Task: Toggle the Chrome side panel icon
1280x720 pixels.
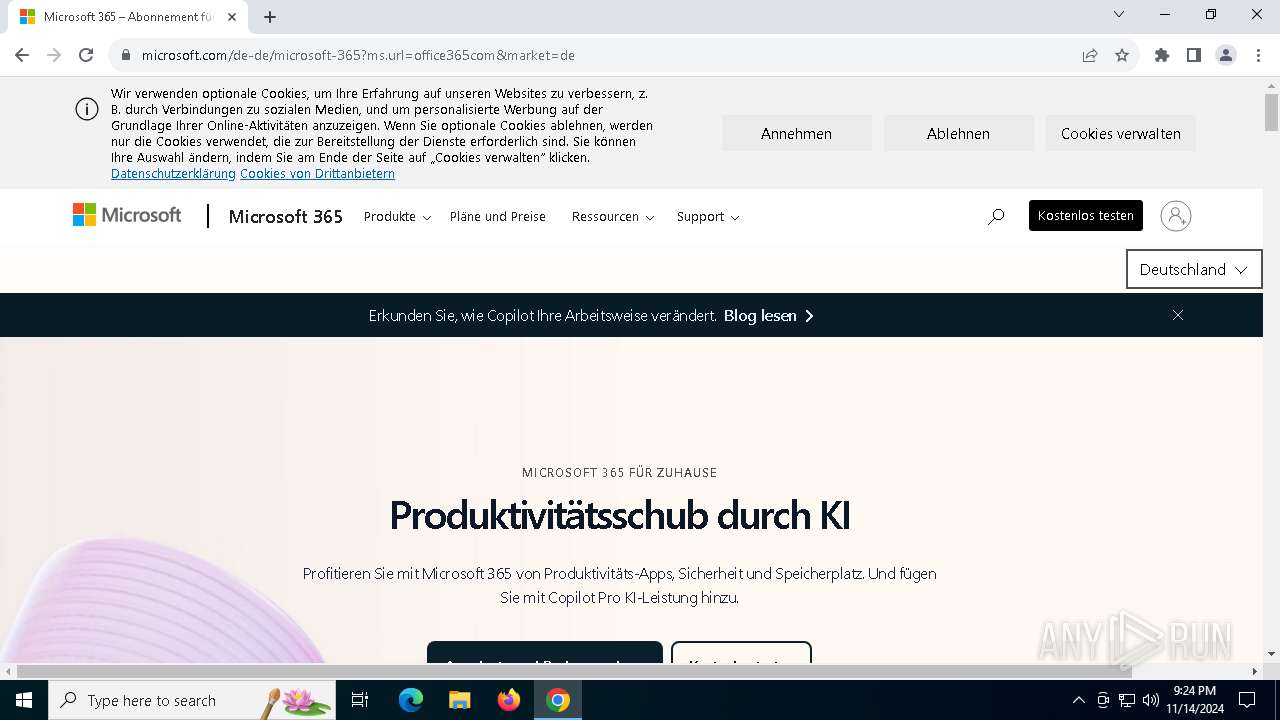Action: [1194, 55]
